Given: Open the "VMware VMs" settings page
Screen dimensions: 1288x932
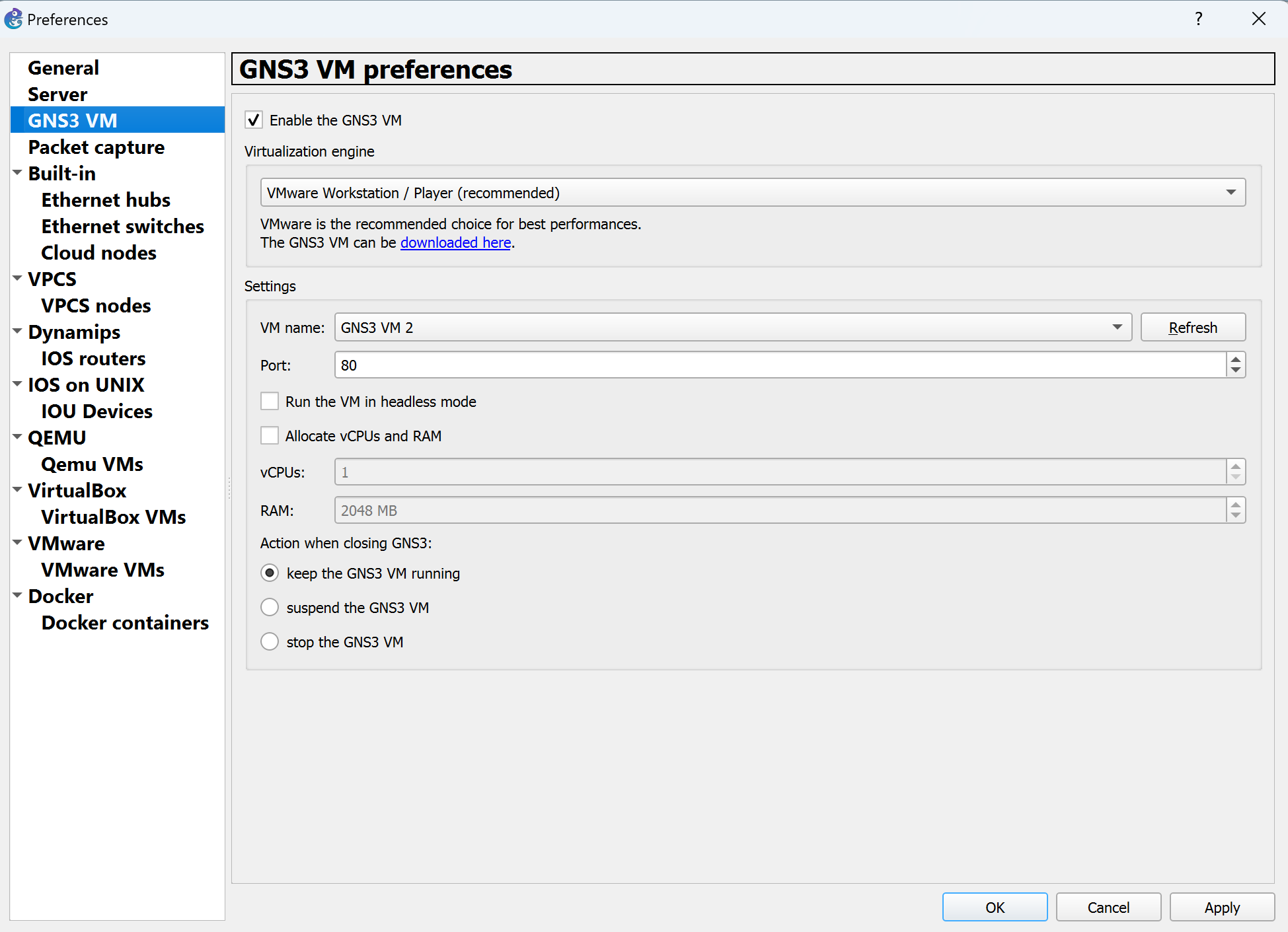Looking at the screenshot, I should pyautogui.click(x=102, y=569).
